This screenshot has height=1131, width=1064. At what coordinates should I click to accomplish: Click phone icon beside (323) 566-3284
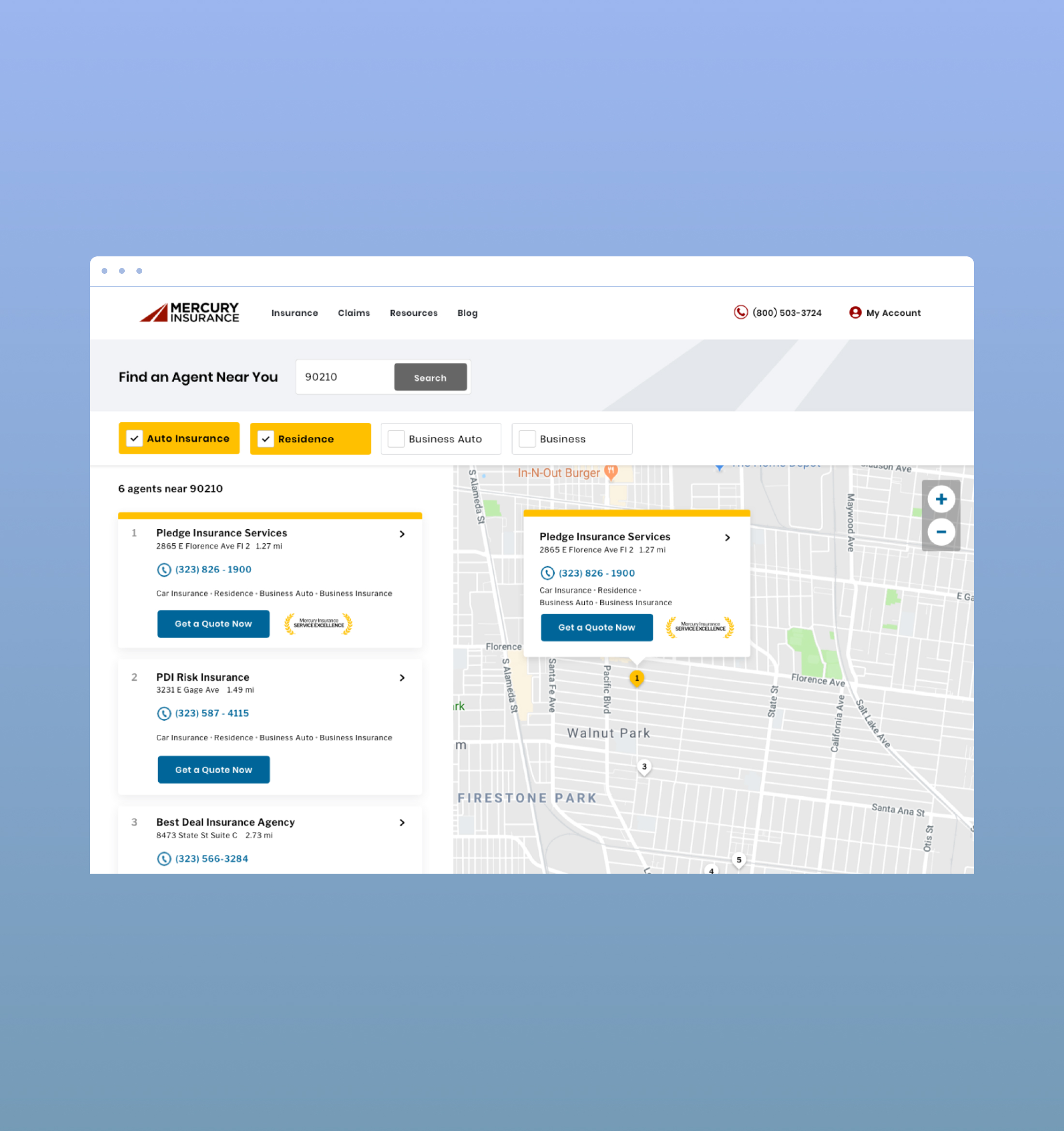click(x=164, y=859)
